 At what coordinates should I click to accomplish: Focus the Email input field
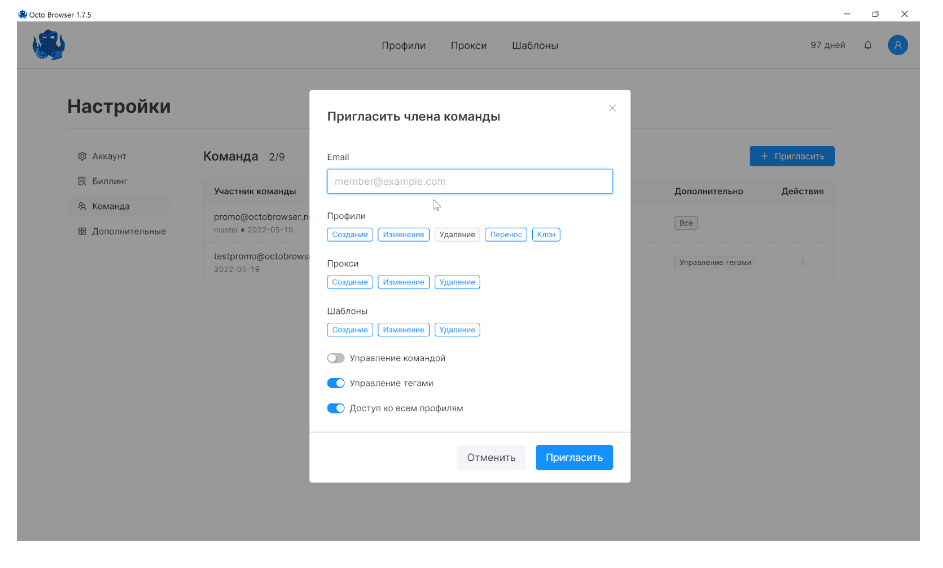[470, 182]
